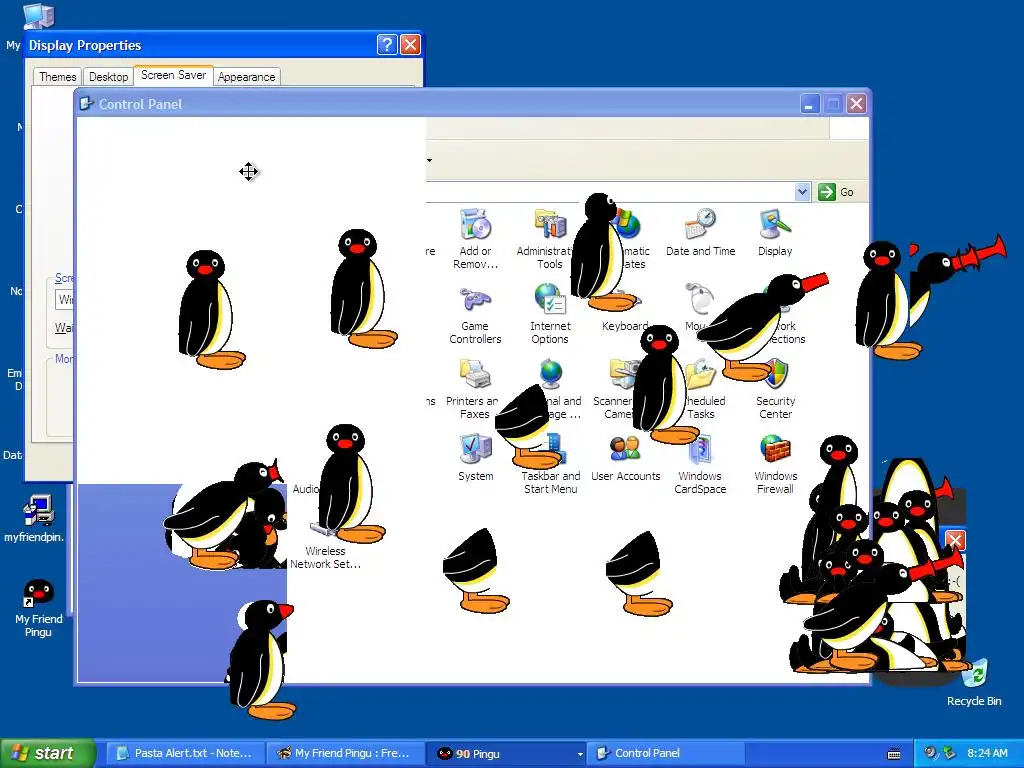1024x768 pixels.
Task: Click the Go button in address bar
Action: click(x=837, y=192)
